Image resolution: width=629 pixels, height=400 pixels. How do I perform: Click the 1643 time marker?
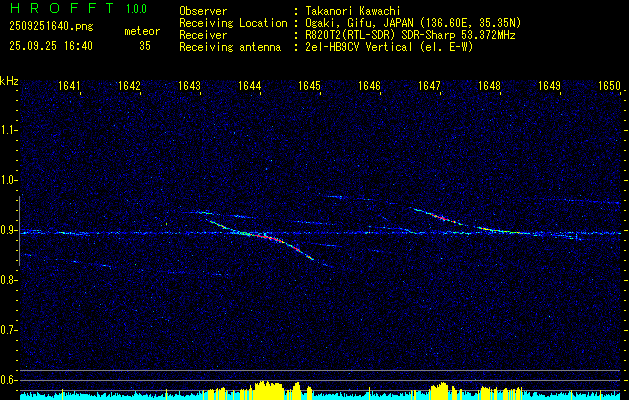pos(189,86)
